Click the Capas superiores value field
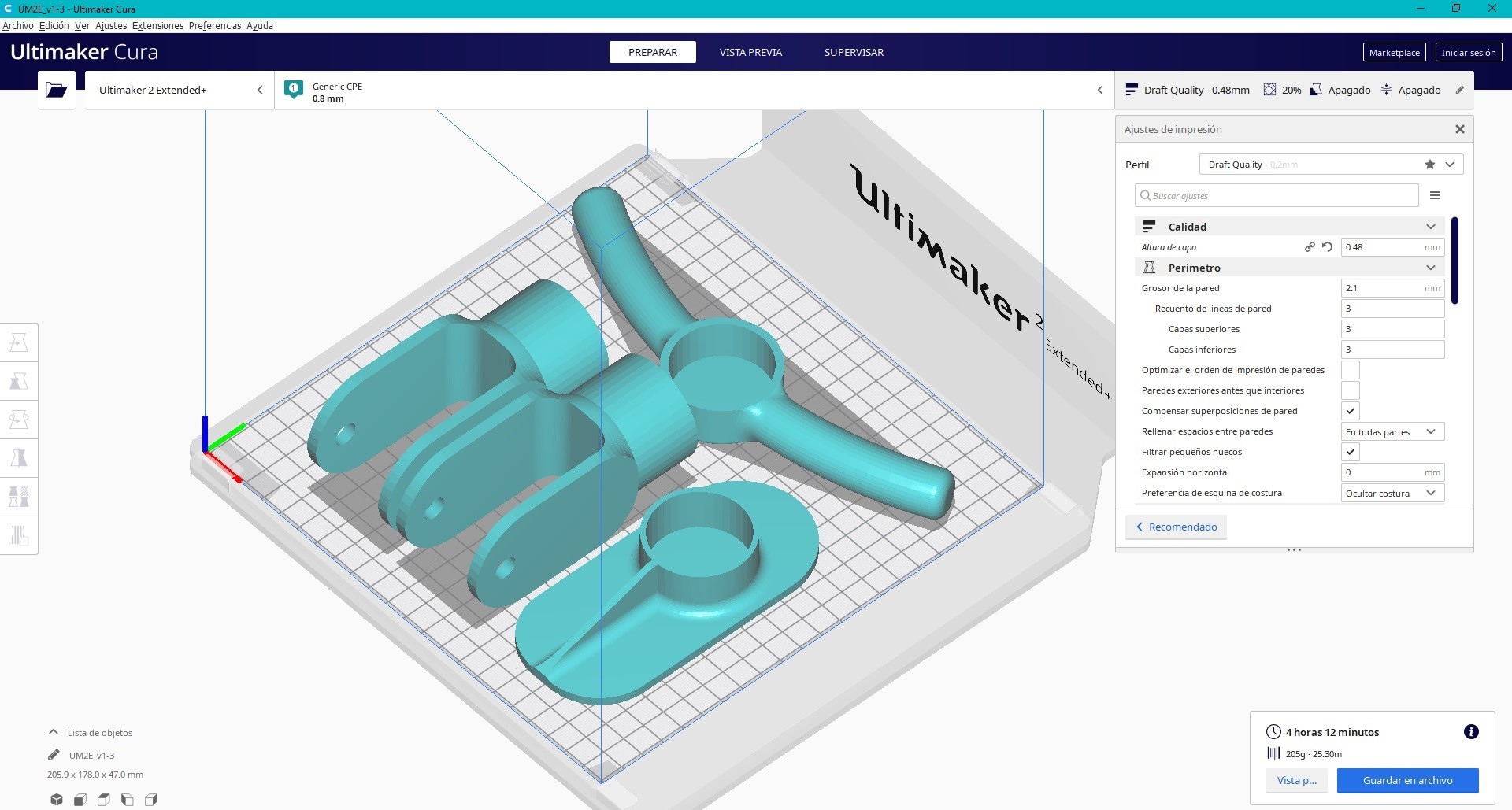This screenshot has width=1512, height=810. (x=1393, y=329)
